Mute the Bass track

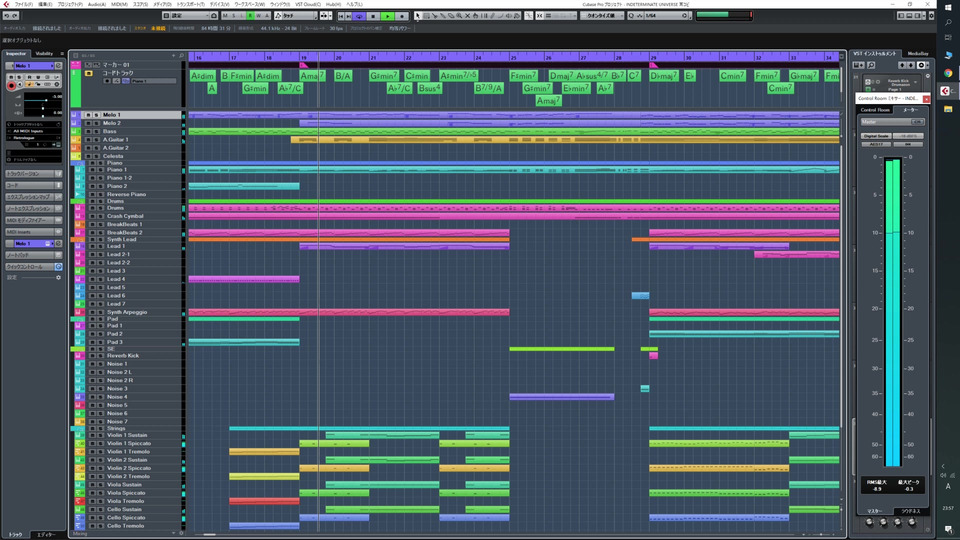[x=88, y=132]
